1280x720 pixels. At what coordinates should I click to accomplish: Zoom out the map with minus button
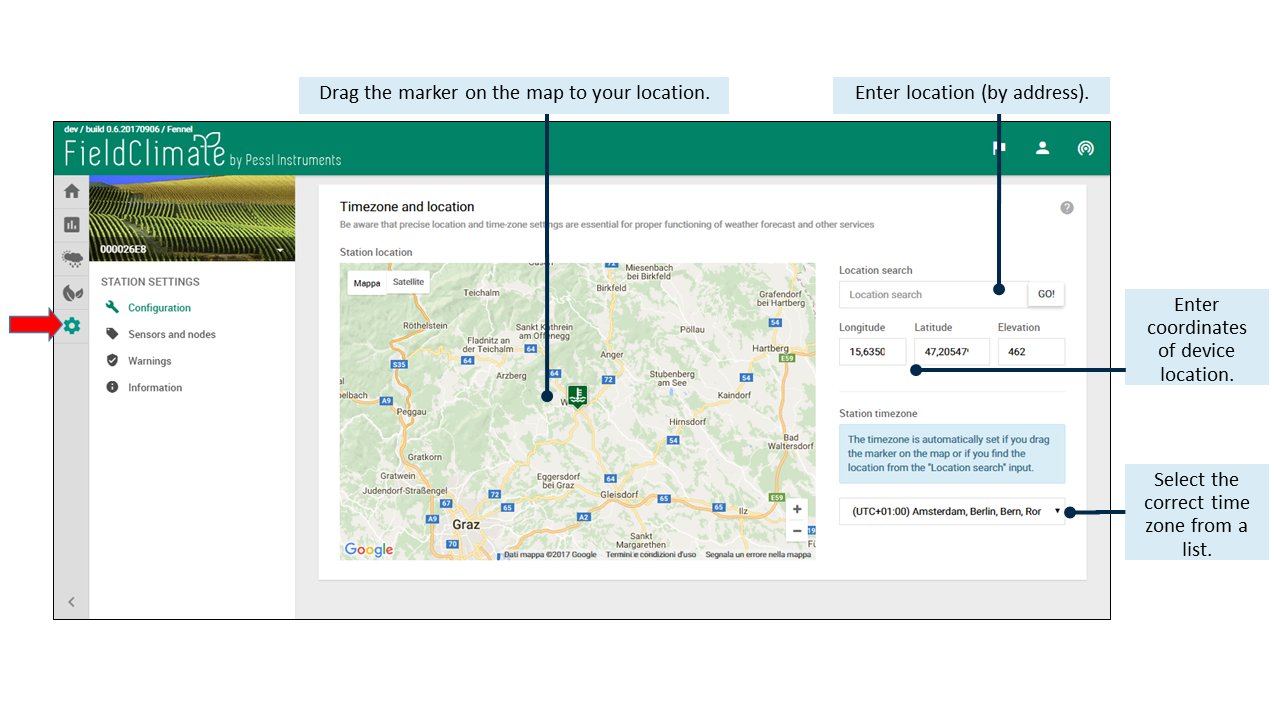[x=797, y=531]
